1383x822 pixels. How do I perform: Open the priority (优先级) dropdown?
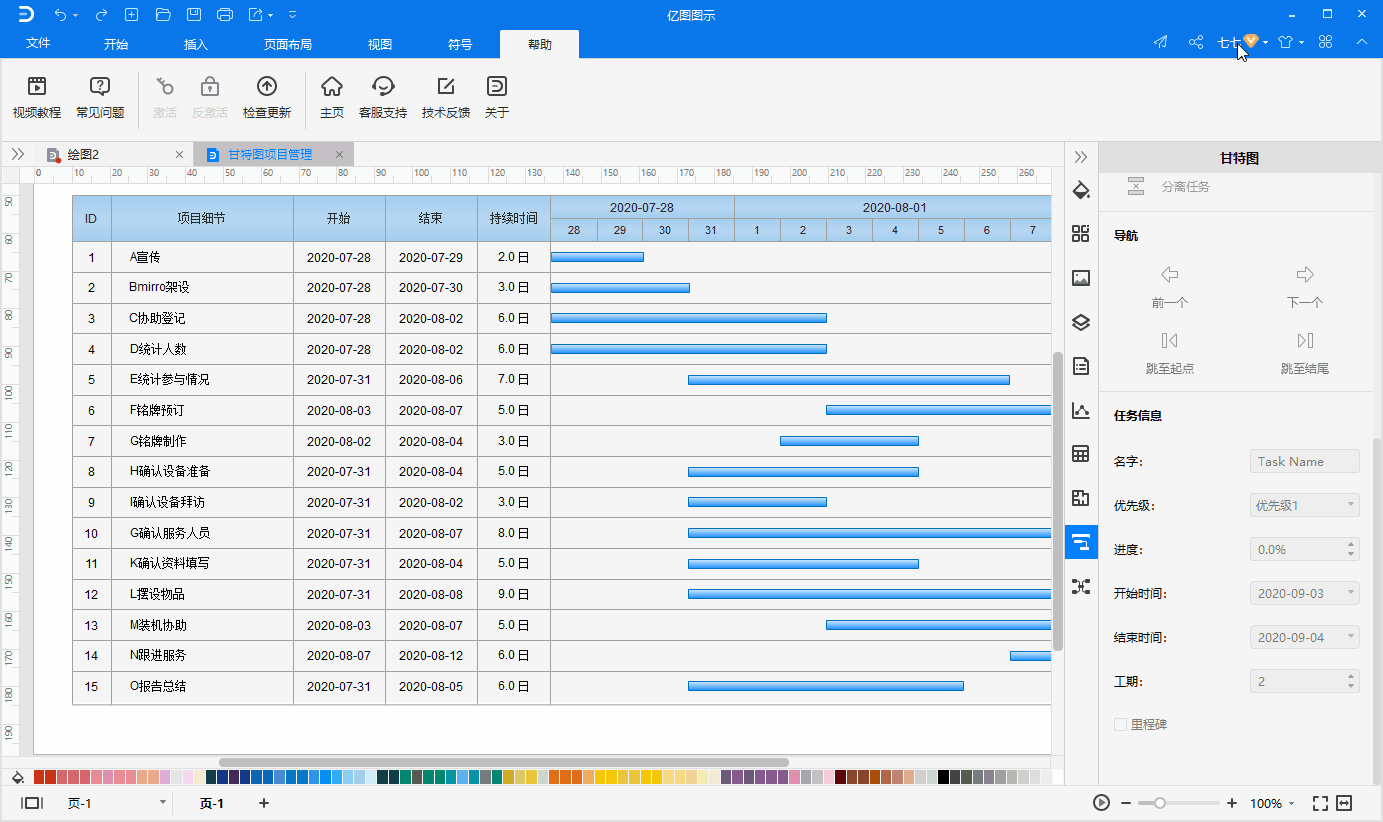point(1305,505)
